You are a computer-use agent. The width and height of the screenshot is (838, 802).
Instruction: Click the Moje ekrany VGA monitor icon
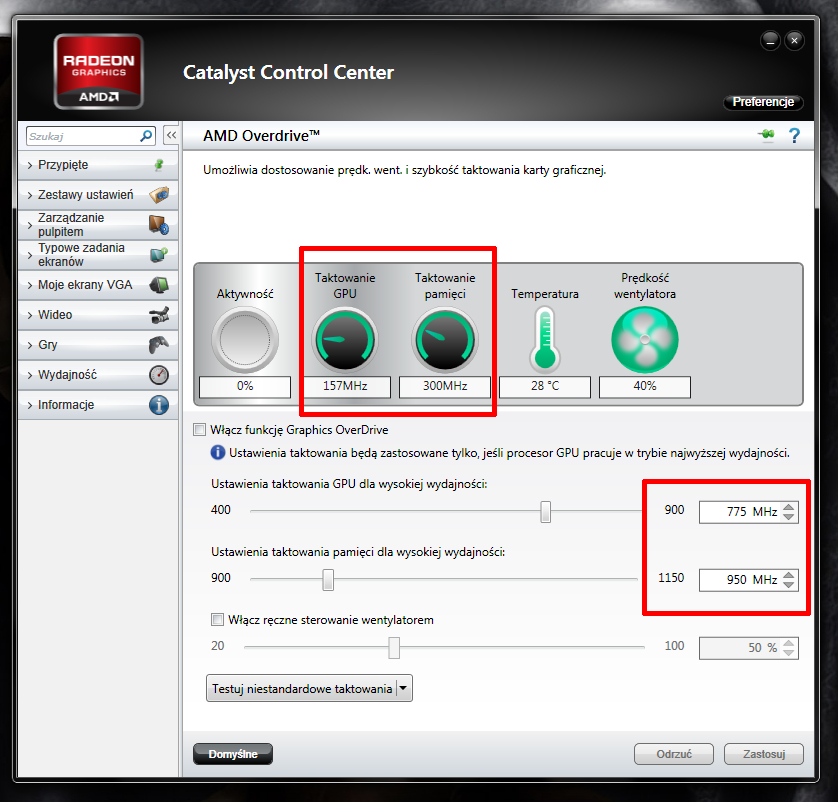[159, 285]
